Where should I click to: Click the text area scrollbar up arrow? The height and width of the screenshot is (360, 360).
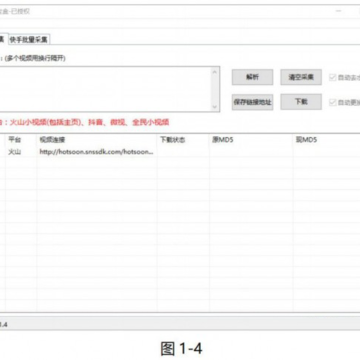click(x=215, y=72)
